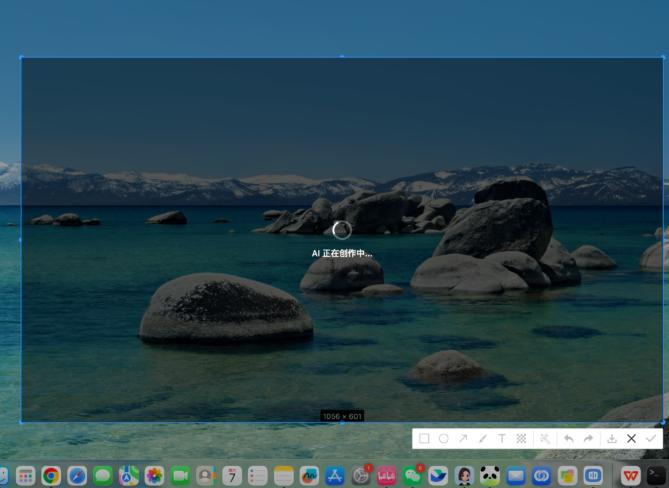Open Notes app in dock
669x488 pixels.
point(284,476)
